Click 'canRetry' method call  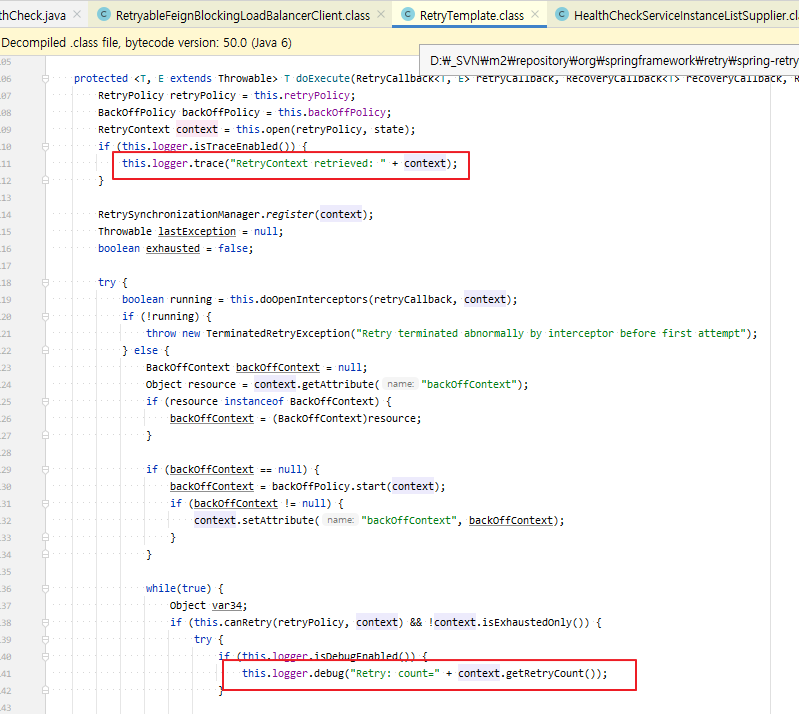point(248,622)
